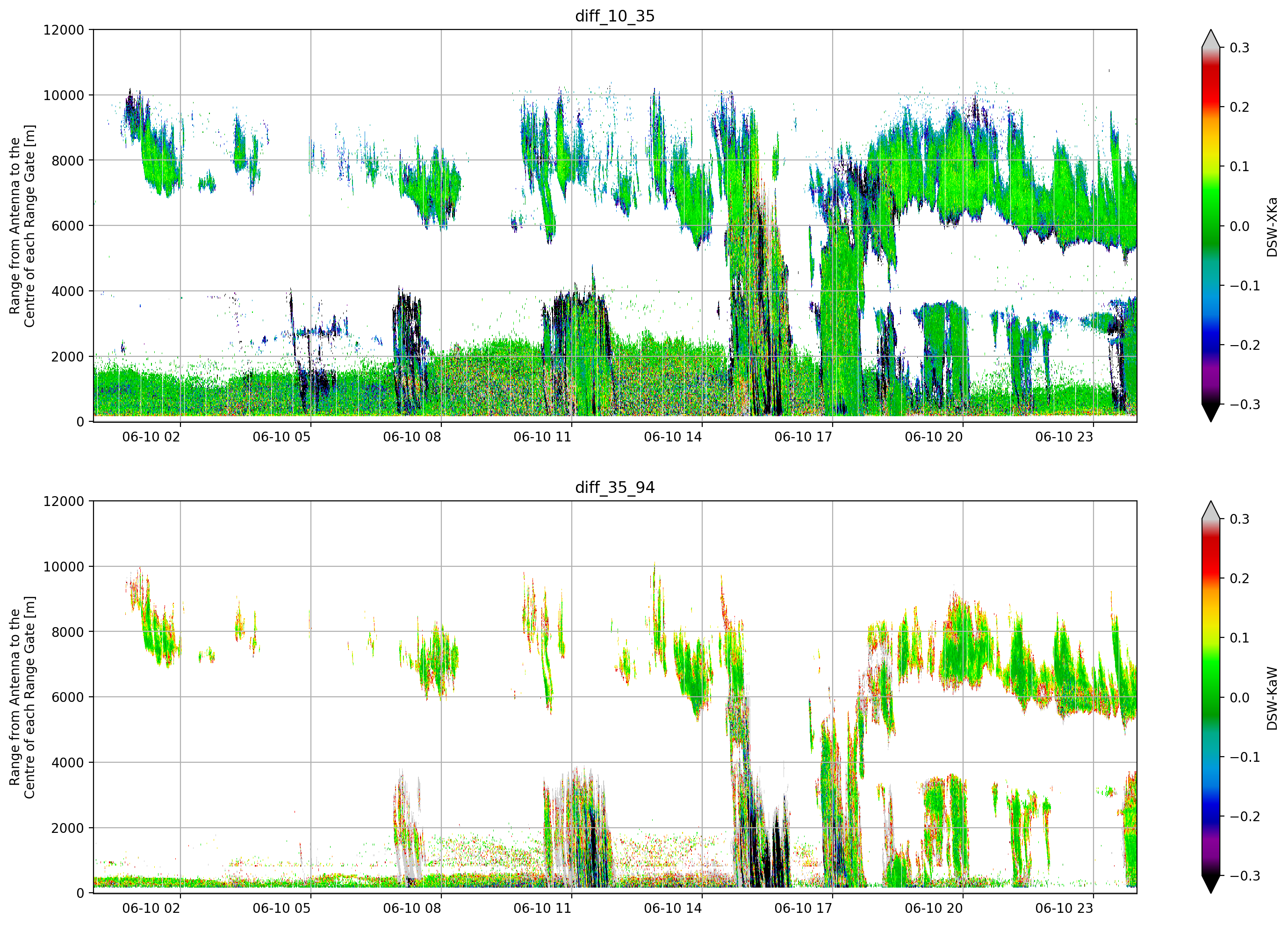This screenshot has height=925, width=1288.
Task: Click the y-axis label of the diff_10_35 plot
Action: click(x=22, y=226)
